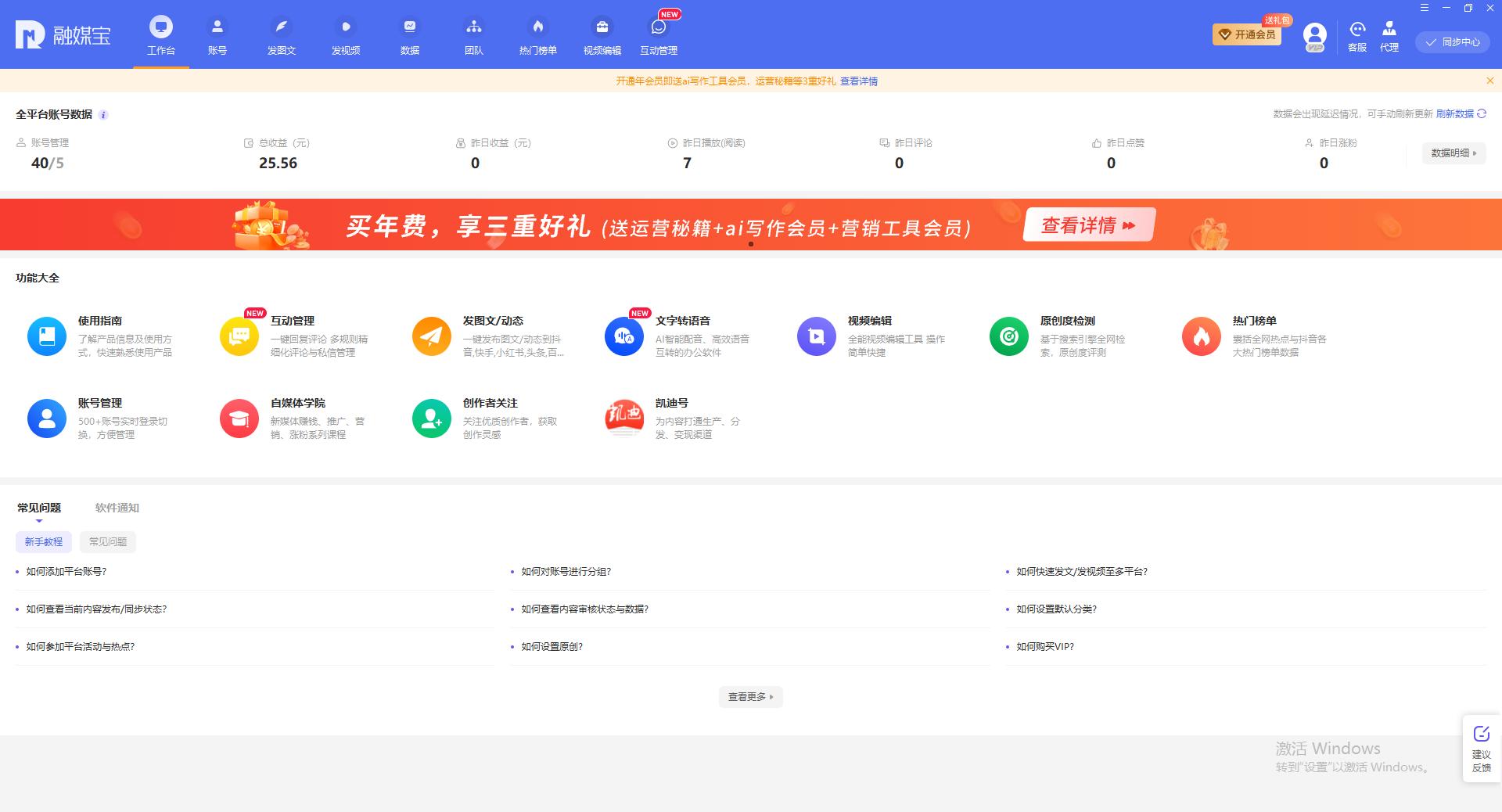Click 查看更多 to expand more FAQs
The width and height of the screenshot is (1502, 812).
click(749, 697)
